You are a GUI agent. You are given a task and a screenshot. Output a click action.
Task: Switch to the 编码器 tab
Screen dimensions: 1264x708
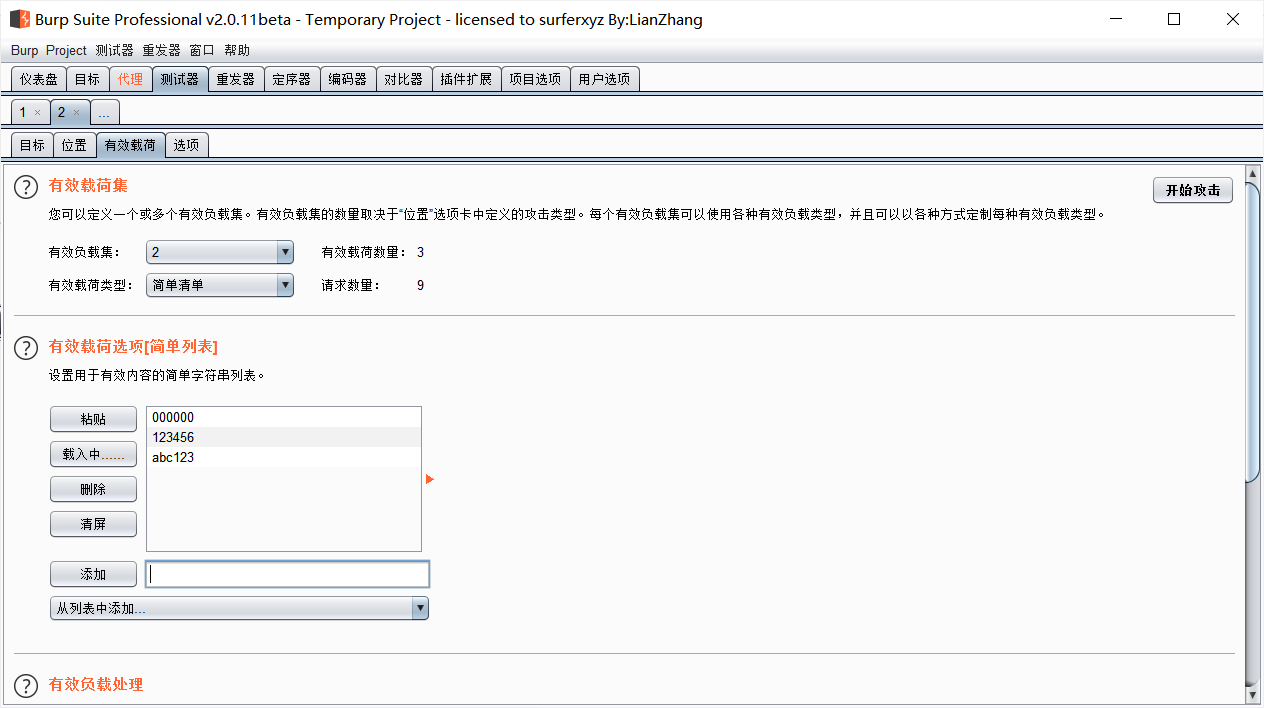click(x=348, y=79)
